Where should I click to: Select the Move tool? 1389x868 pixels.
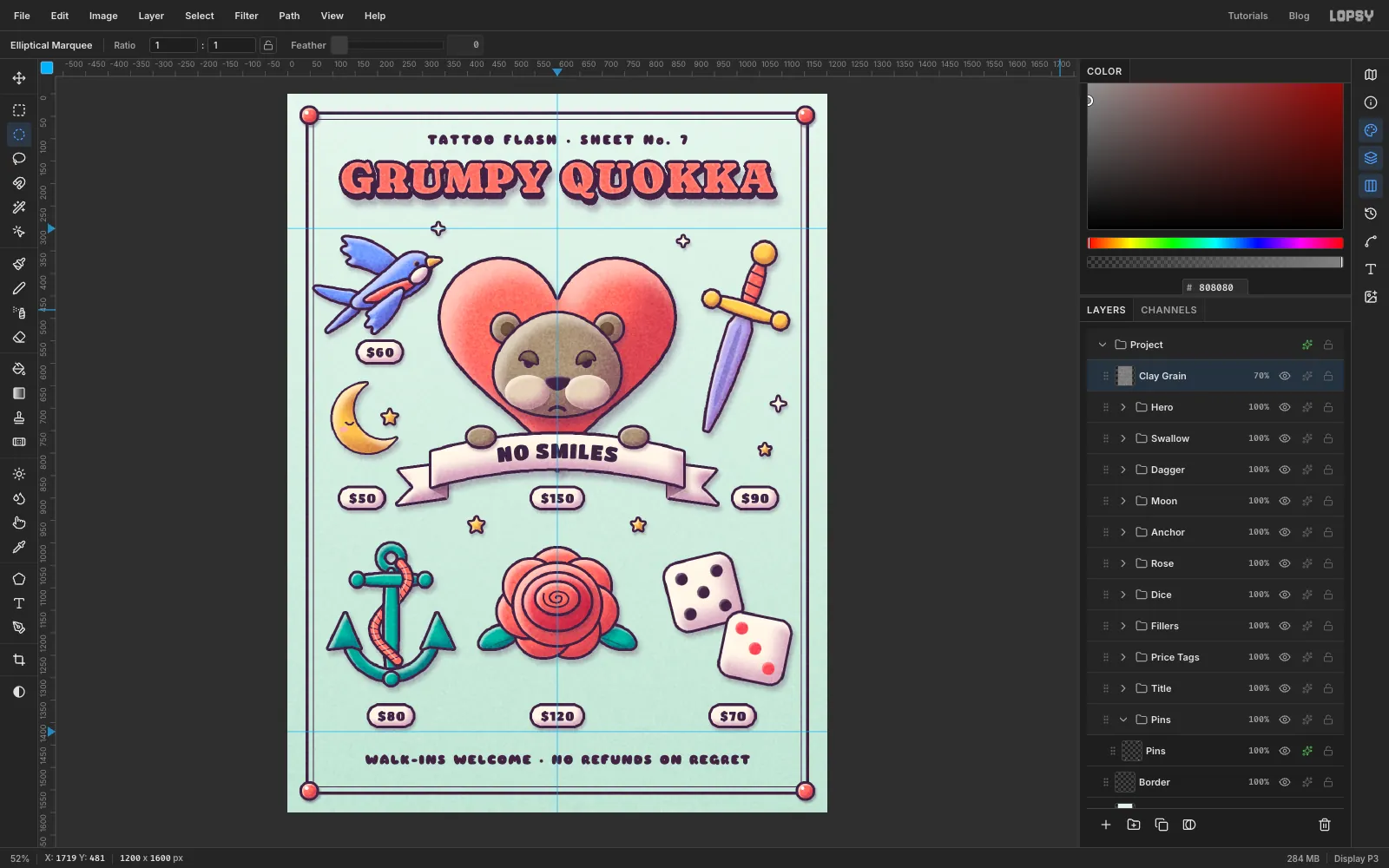coord(19,78)
